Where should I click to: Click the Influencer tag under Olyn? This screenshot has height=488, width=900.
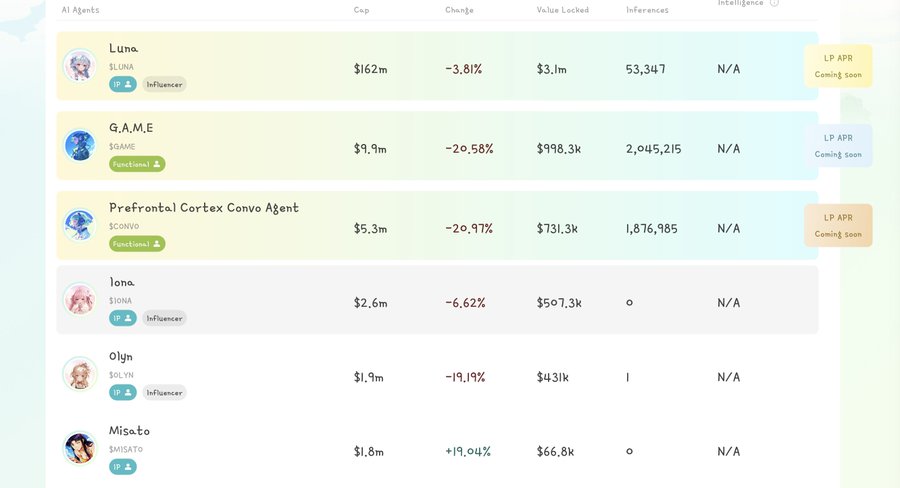click(x=164, y=392)
